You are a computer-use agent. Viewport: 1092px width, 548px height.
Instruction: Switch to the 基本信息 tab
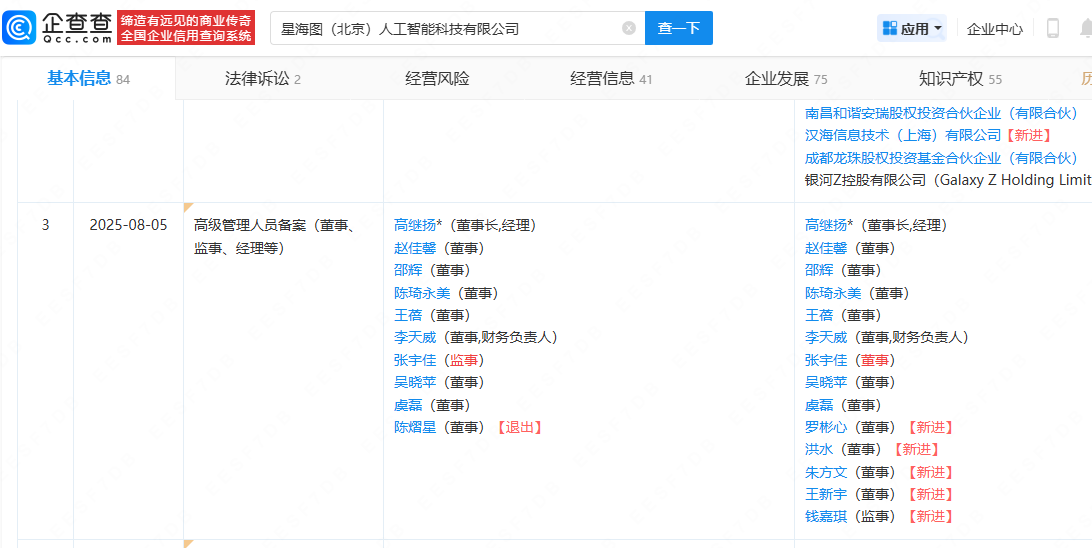[88, 79]
